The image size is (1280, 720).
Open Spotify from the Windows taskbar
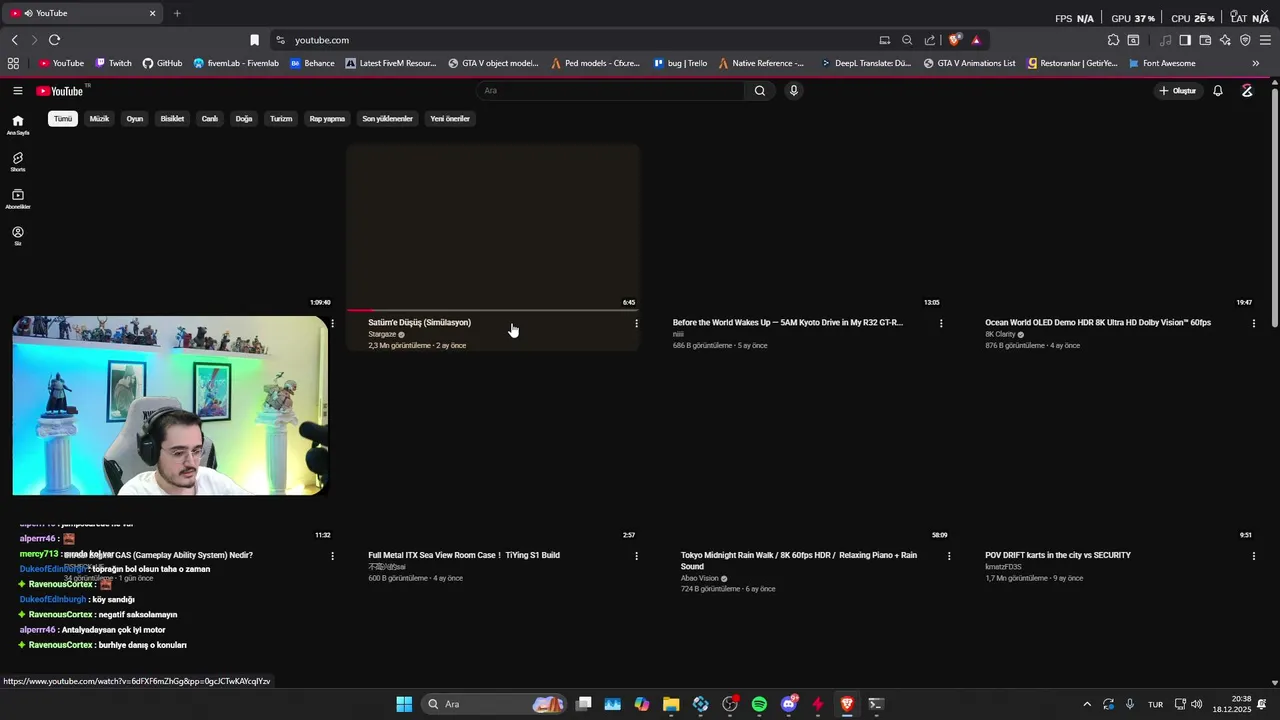coord(759,704)
